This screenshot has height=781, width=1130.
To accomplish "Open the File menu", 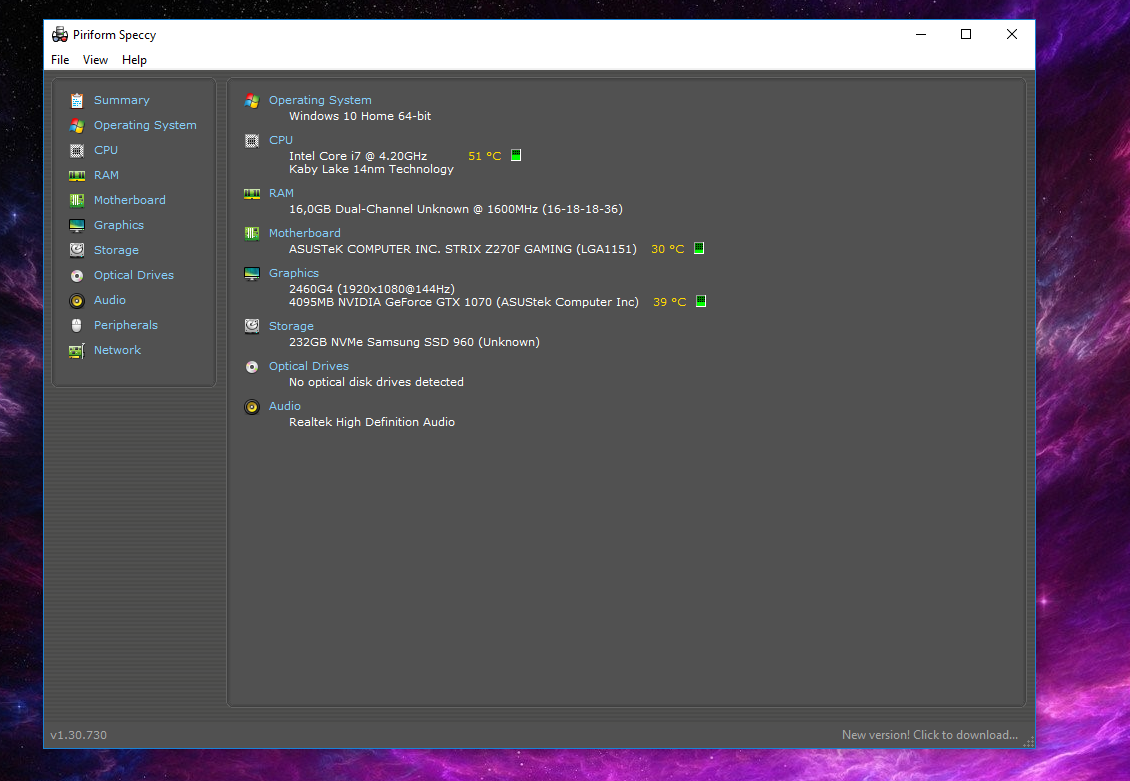I will pos(59,59).
